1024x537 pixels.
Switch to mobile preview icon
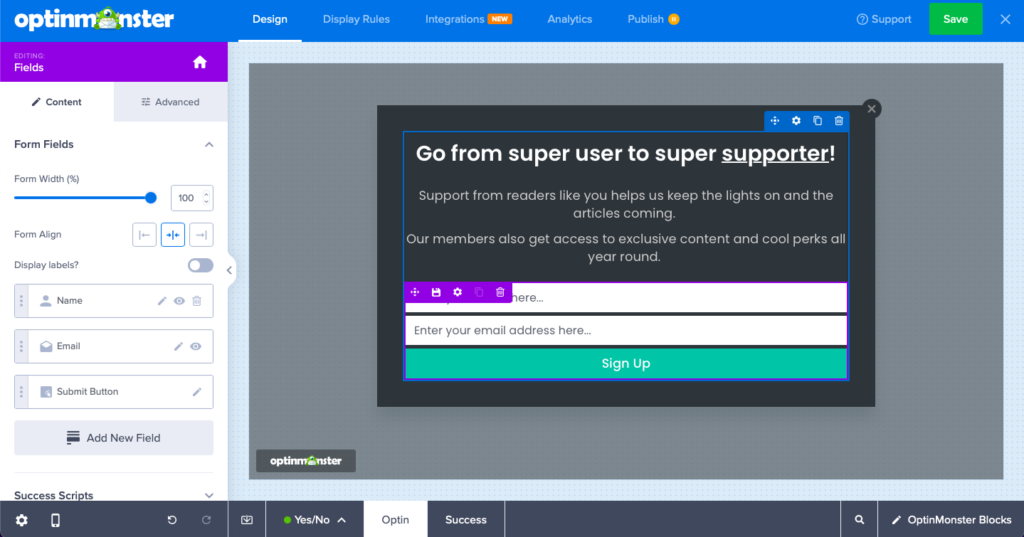56,520
